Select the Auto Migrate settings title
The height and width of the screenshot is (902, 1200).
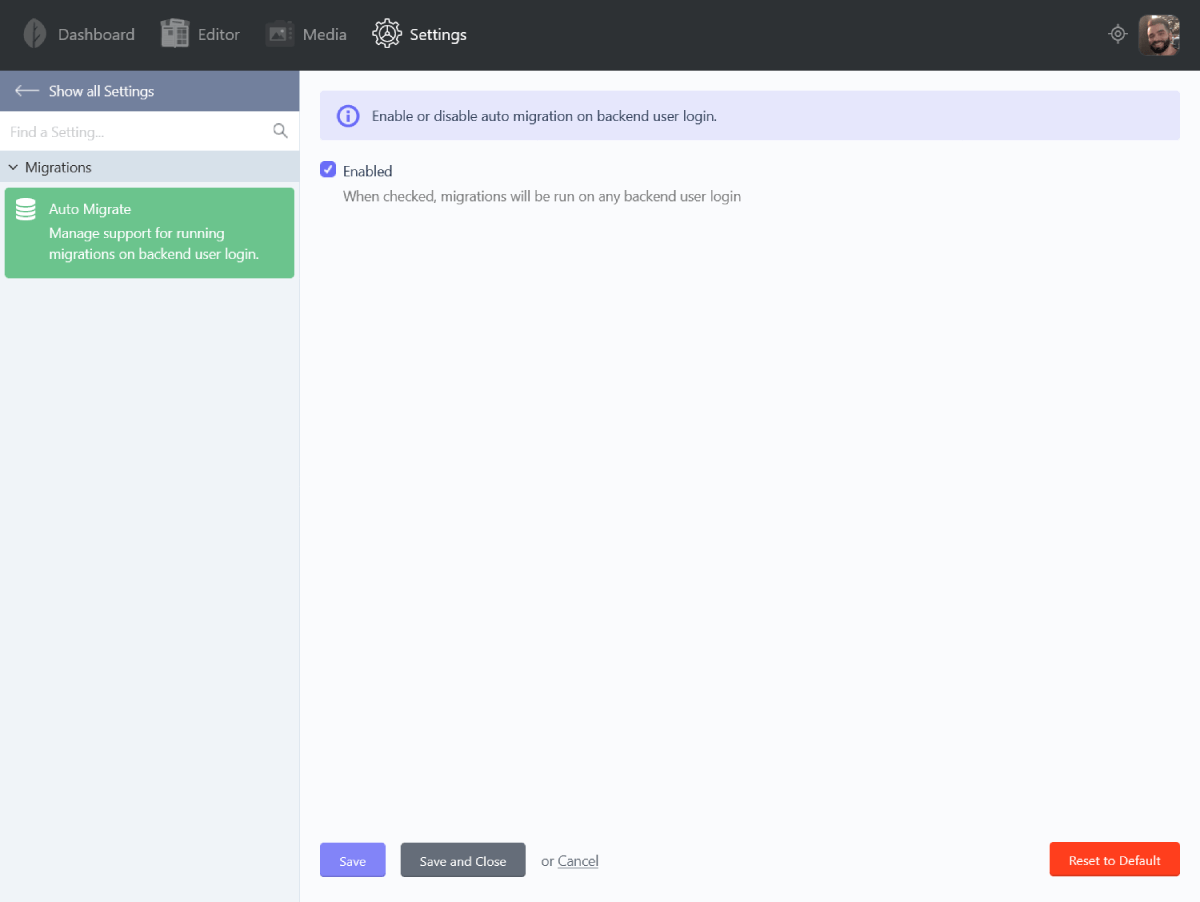click(x=90, y=209)
